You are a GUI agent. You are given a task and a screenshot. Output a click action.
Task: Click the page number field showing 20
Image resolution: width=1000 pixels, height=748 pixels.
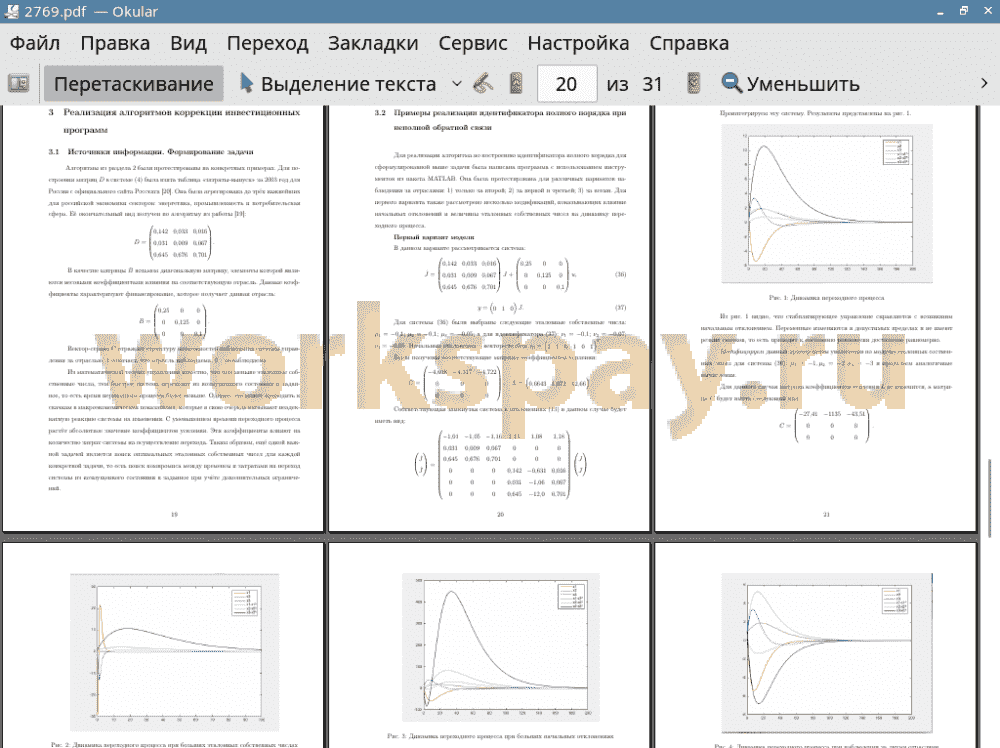click(x=567, y=84)
